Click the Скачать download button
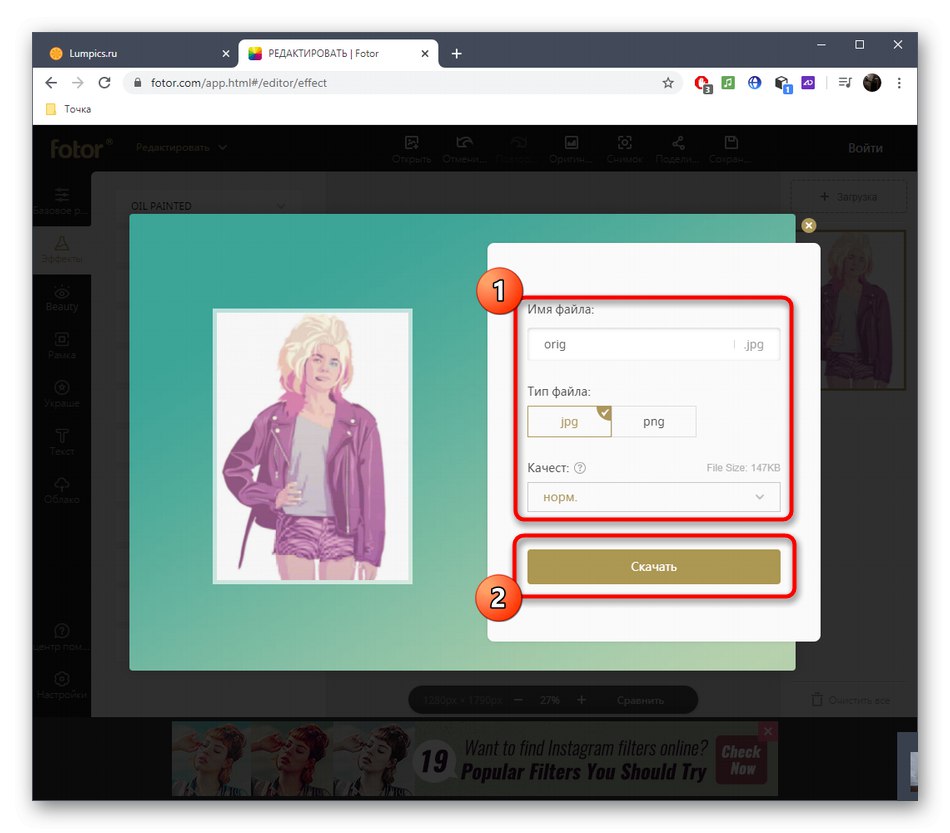This screenshot has width=950, height=833. point(653,566)
